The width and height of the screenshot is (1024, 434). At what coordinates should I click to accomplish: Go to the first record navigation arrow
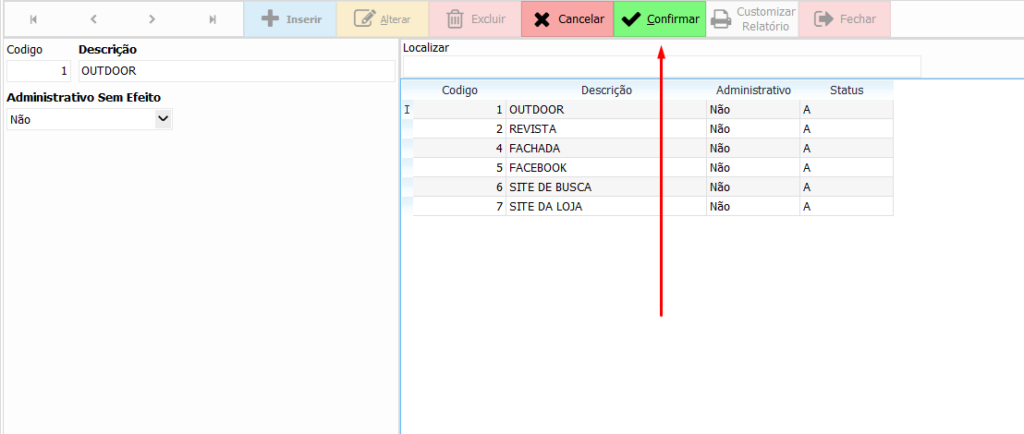point(33,19)
